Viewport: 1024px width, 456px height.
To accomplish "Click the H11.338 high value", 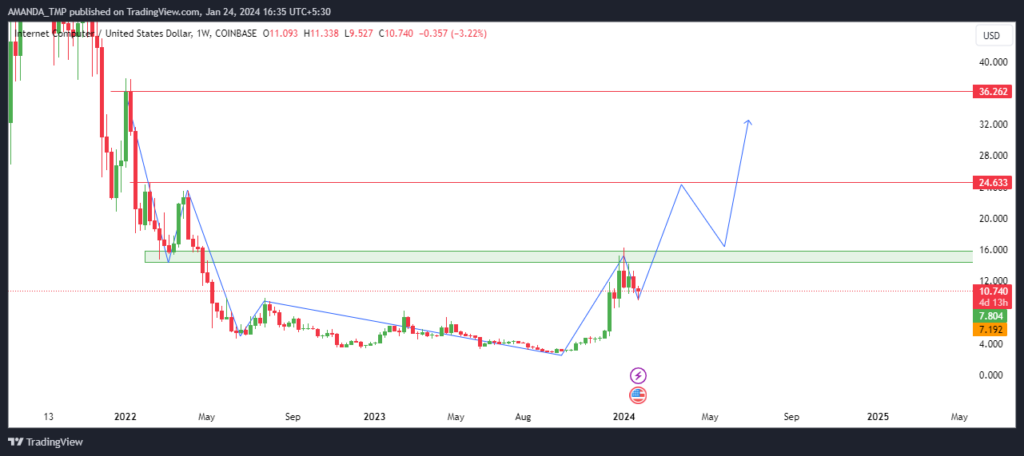I will pos(321,34).
